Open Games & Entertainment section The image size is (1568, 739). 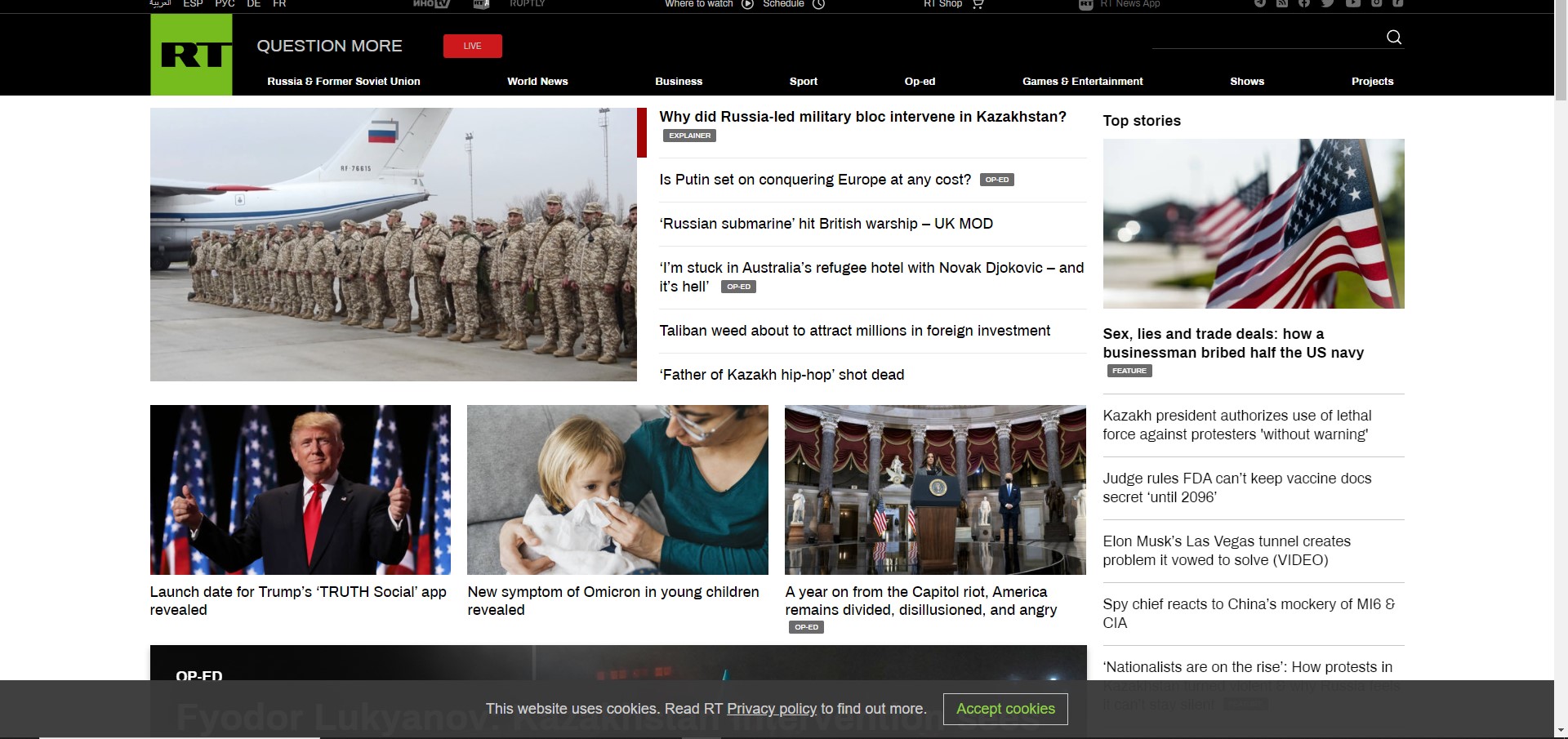(x=1083, y=81)
